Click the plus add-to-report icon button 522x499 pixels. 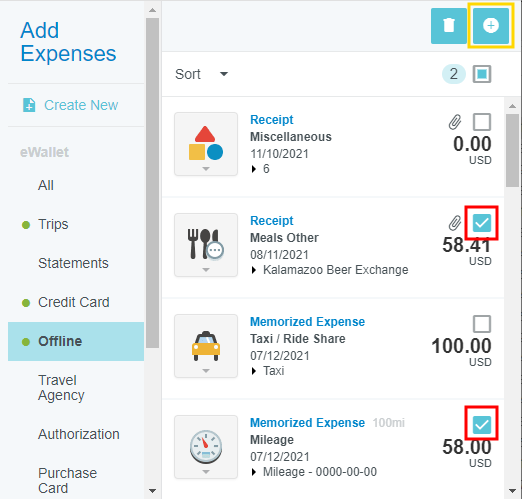click(491, 26)
